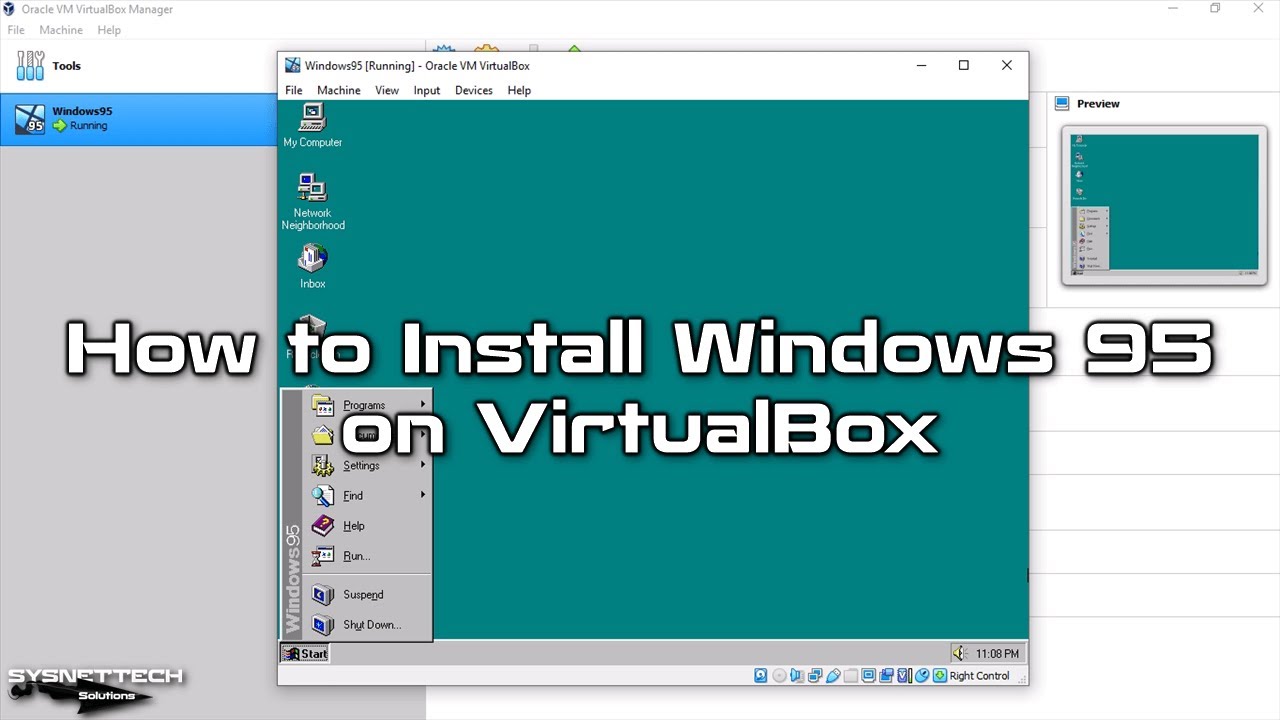1280x720 pixels.
Task: Click the network adapter status icon
Action: pos(815,676)
